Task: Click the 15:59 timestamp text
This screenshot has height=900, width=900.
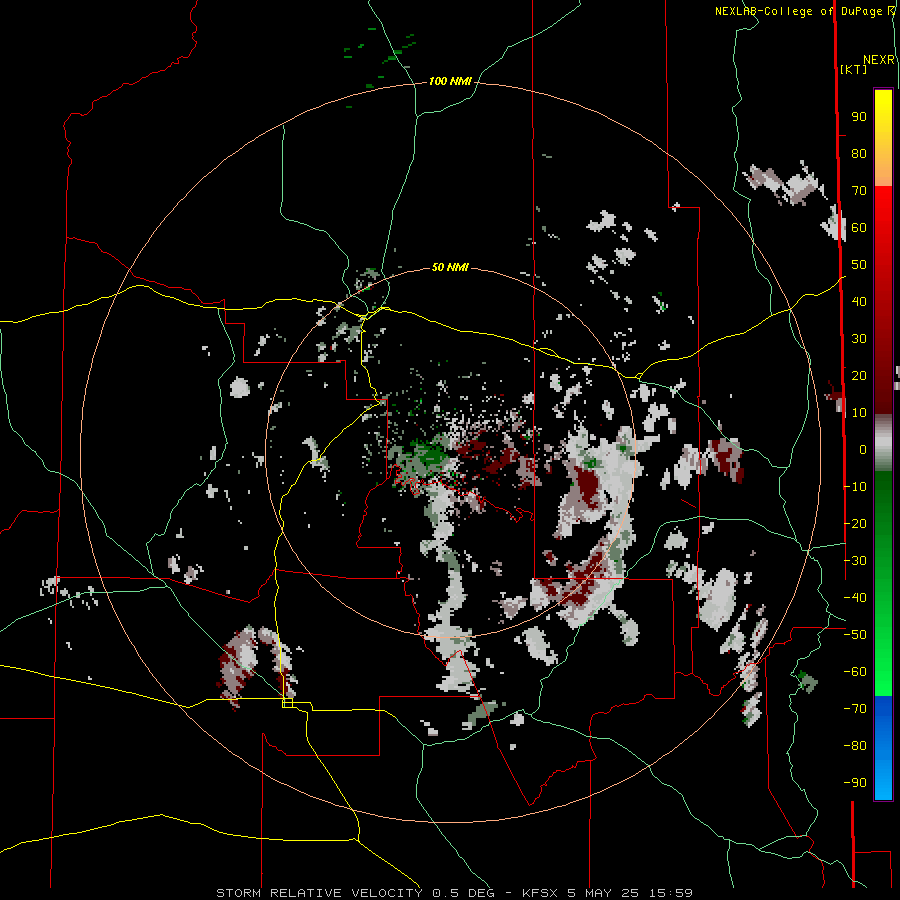Action: click(x=671, y=893)
